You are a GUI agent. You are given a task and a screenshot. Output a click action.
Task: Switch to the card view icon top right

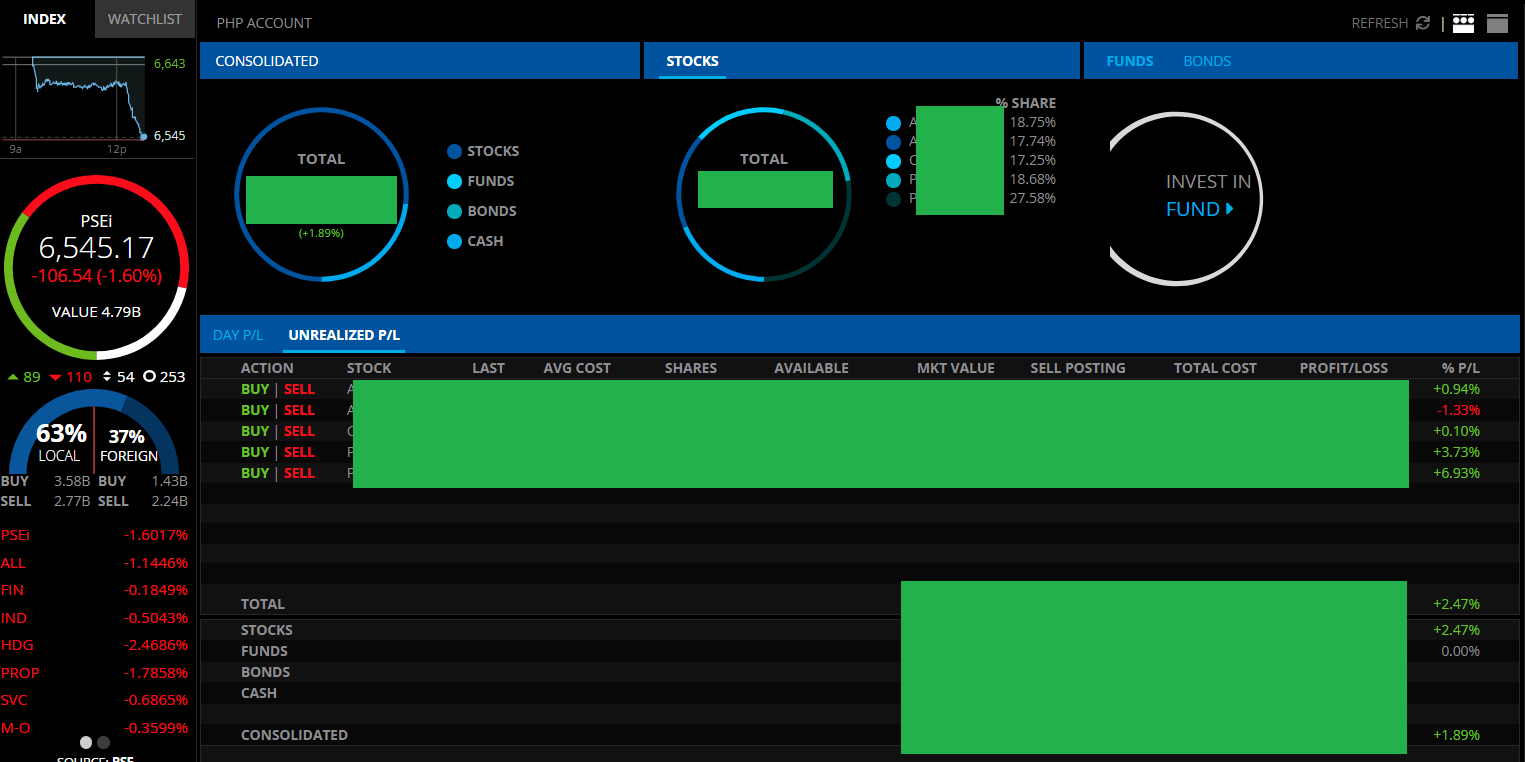[1463, 22]
